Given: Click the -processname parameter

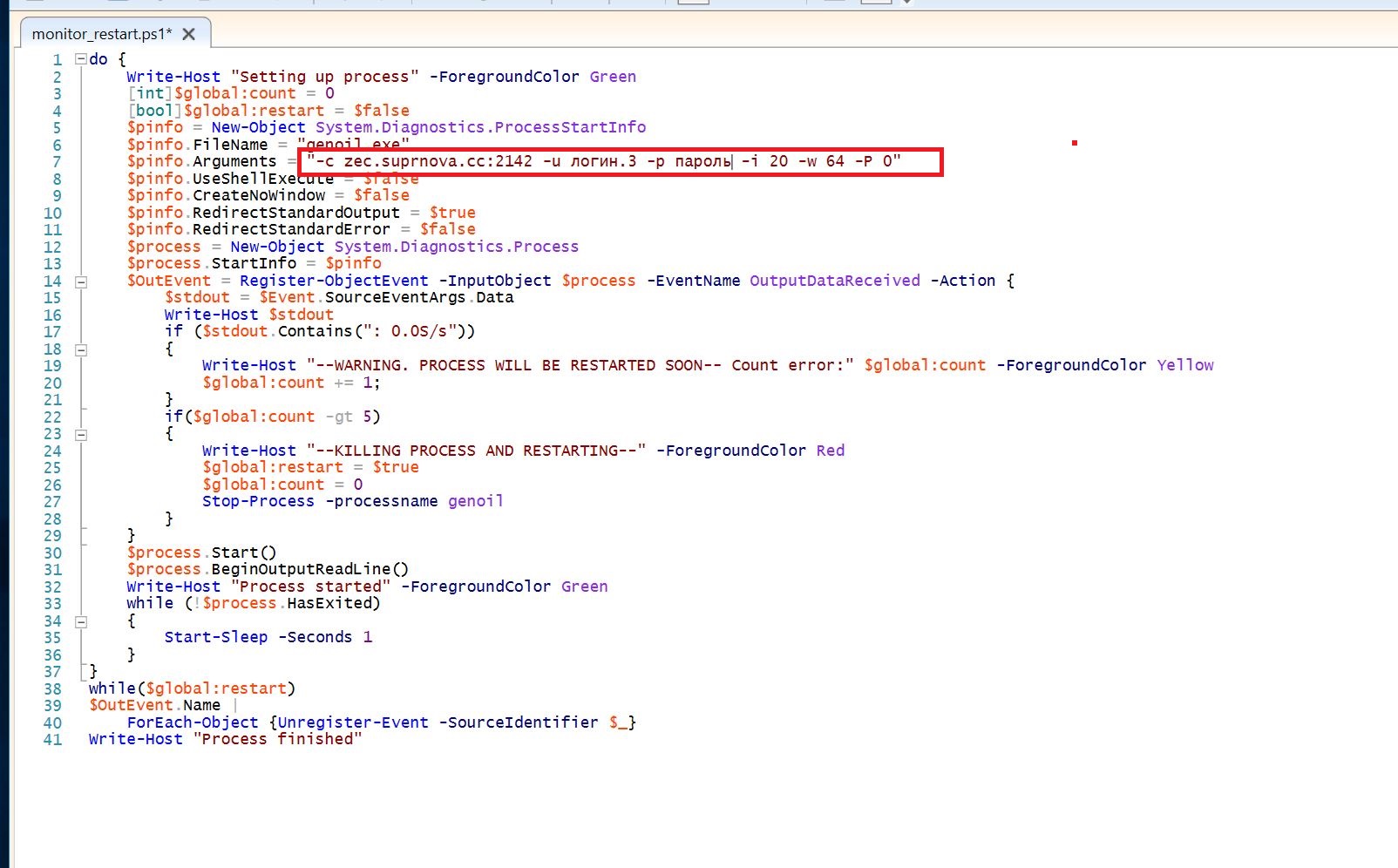Looking at the screenshot, I should click(x=382, y=501).
